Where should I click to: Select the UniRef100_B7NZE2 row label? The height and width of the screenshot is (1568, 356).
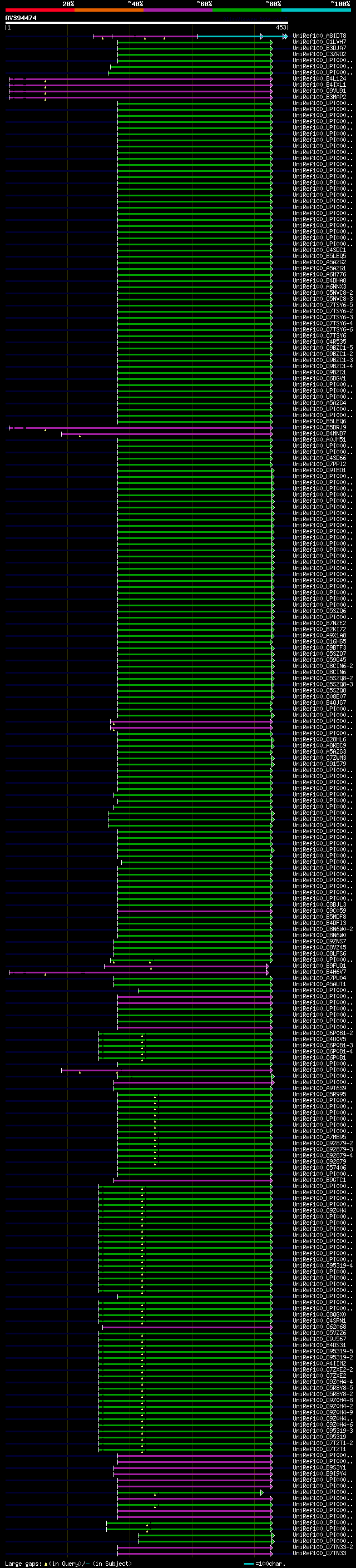point(319,624)
